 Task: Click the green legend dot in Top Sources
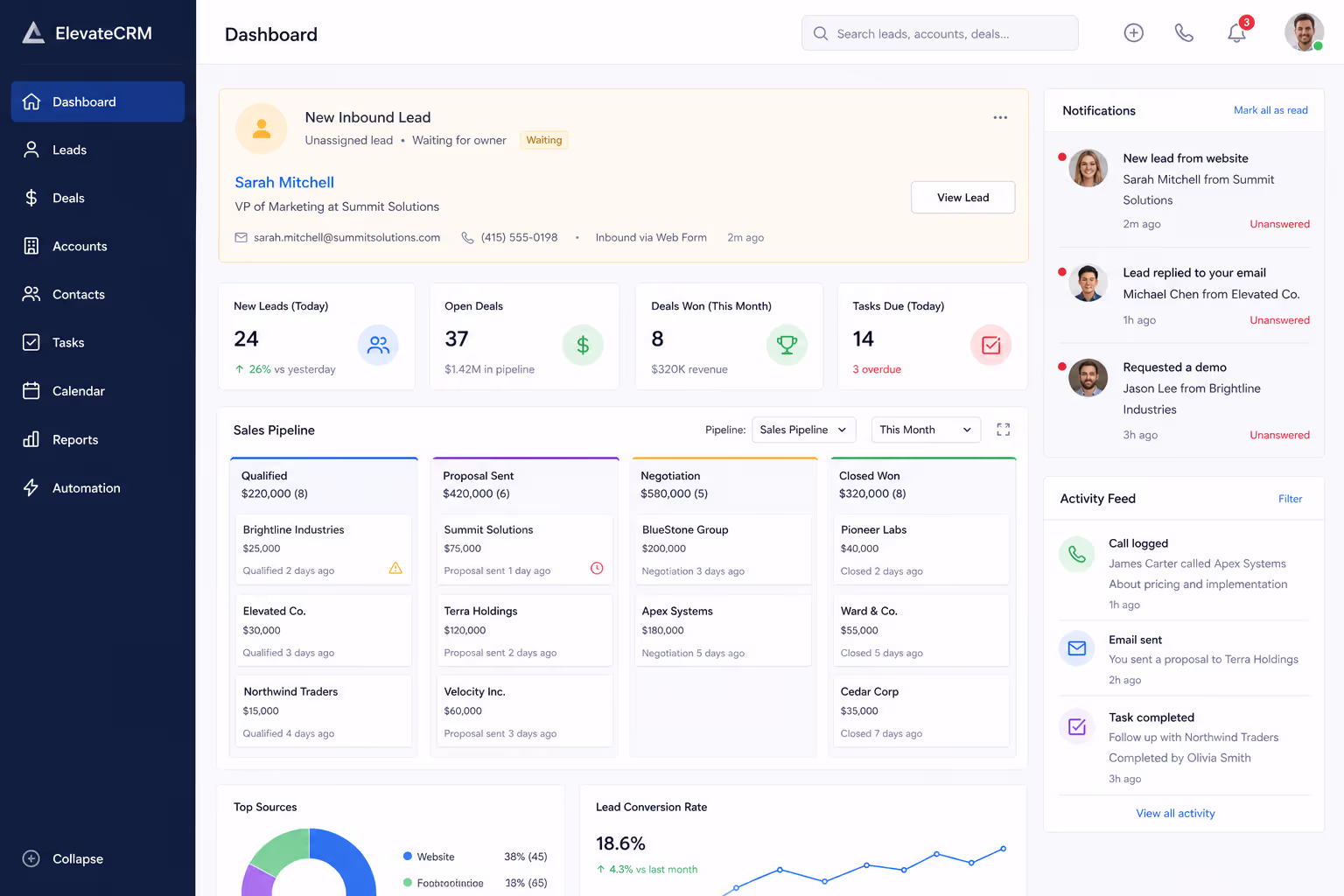tap(408, 883)
